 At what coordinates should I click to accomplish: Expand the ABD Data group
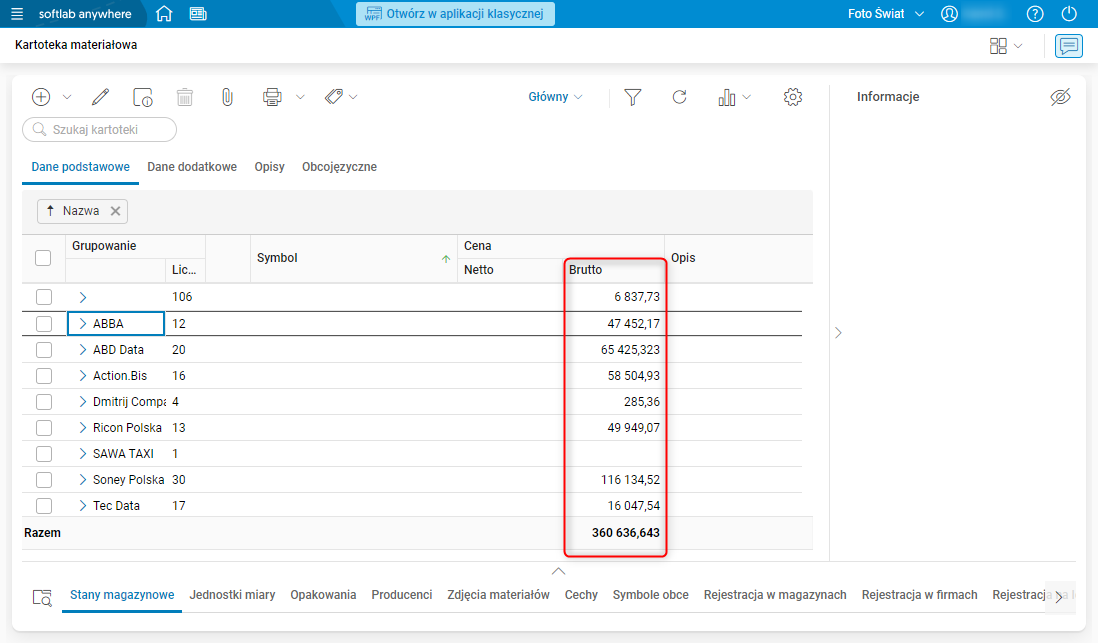pos(83,350)
